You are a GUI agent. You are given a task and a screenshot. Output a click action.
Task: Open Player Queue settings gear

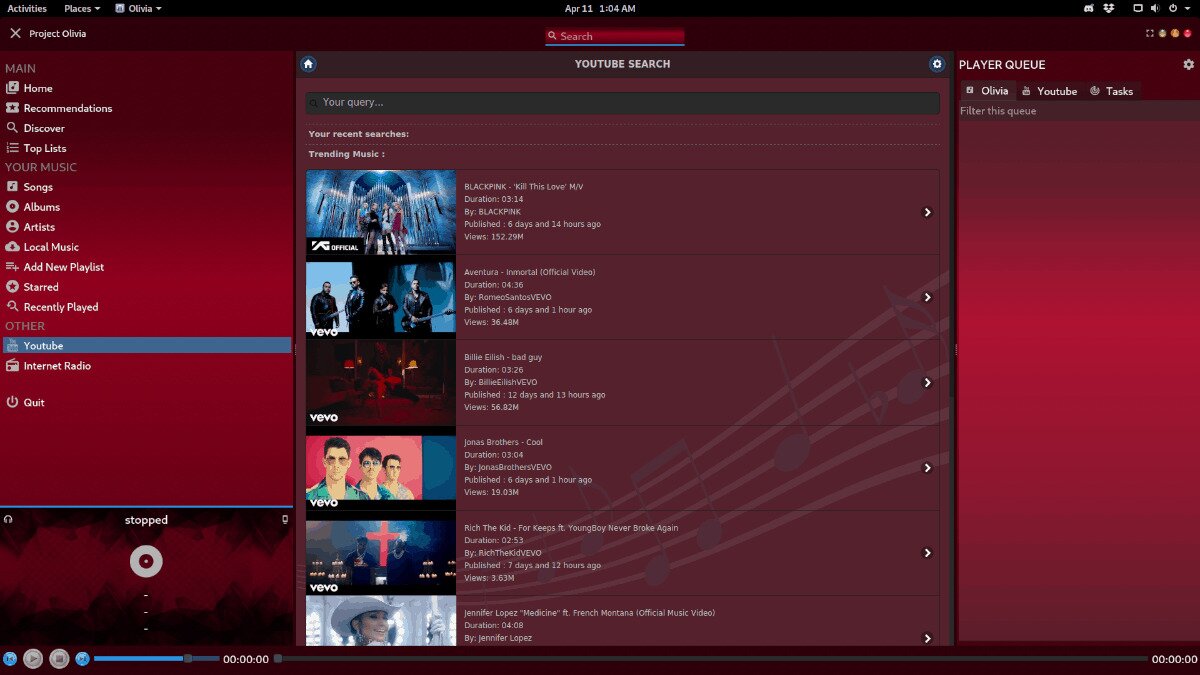click(1188, 64)
